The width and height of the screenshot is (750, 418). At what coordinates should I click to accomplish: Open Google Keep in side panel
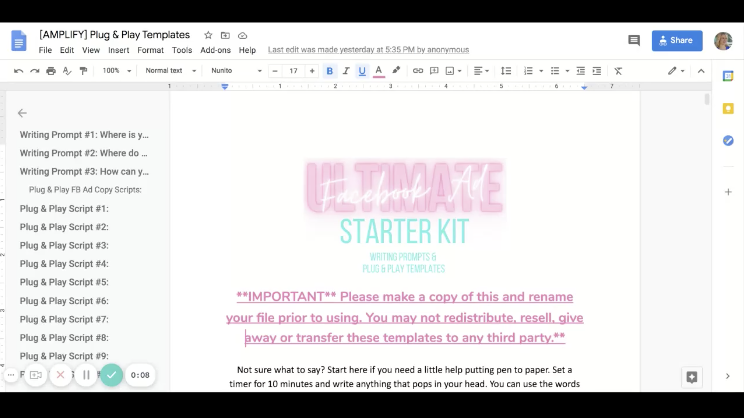point(728,108)
